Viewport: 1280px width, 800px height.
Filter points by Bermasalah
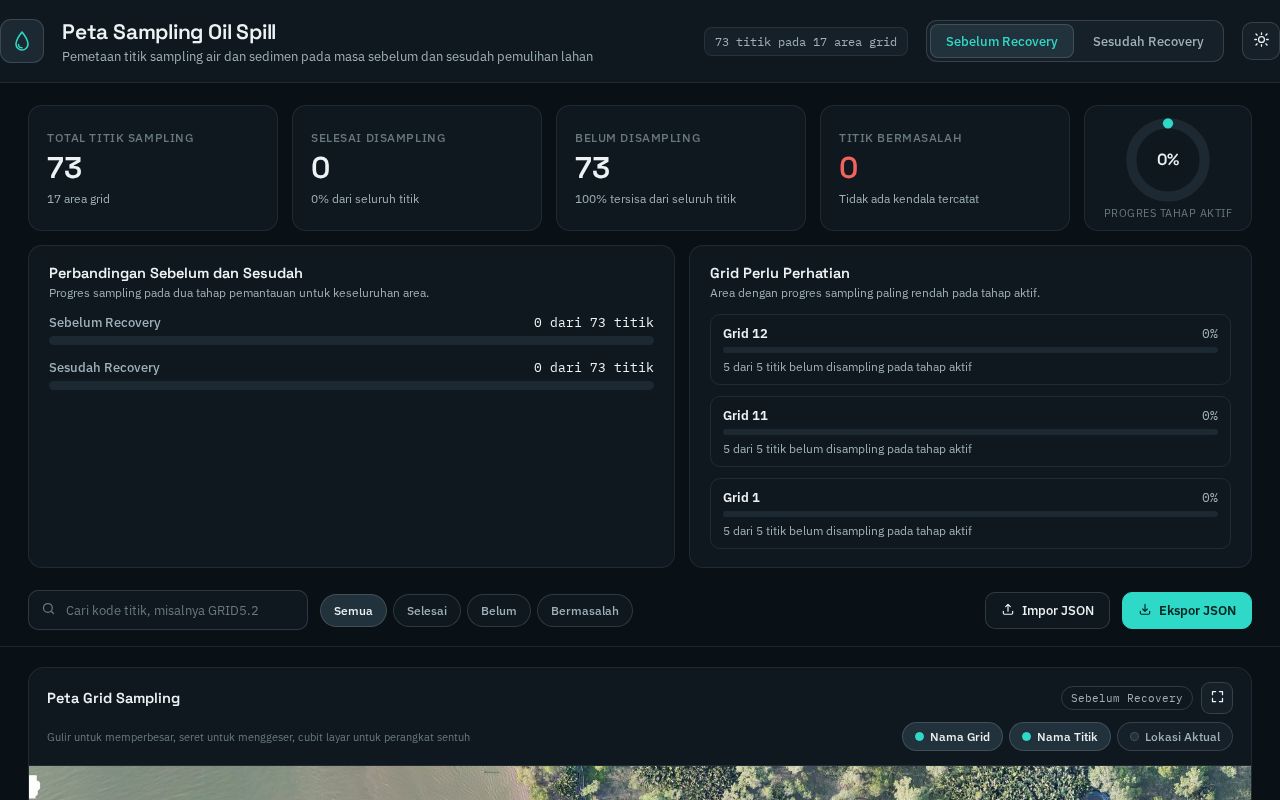[x=585, y=611]
